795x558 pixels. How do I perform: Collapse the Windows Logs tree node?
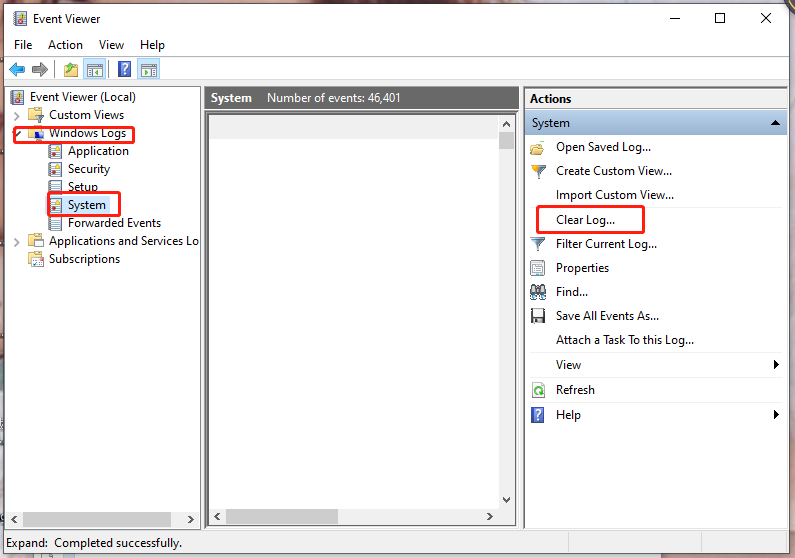point(18,134)
